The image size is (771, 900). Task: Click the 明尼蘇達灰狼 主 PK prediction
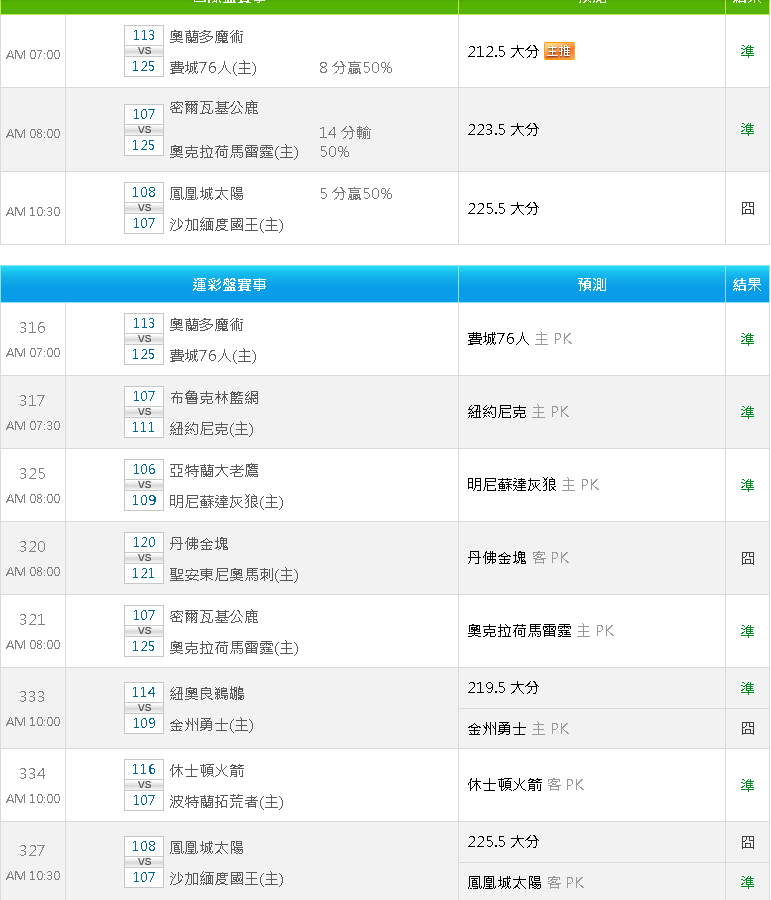[533, 484]
